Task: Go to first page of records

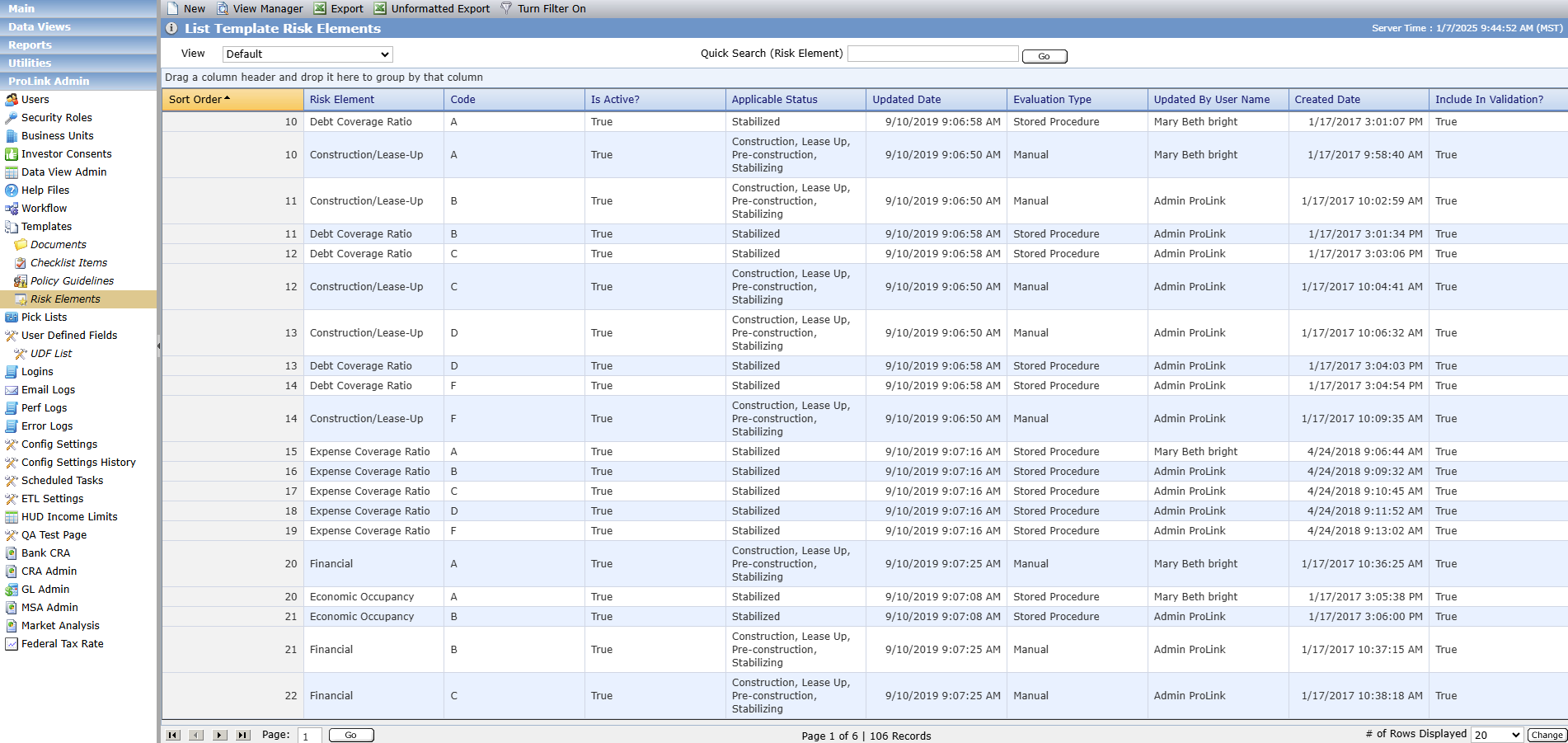Action: point(173,735)
